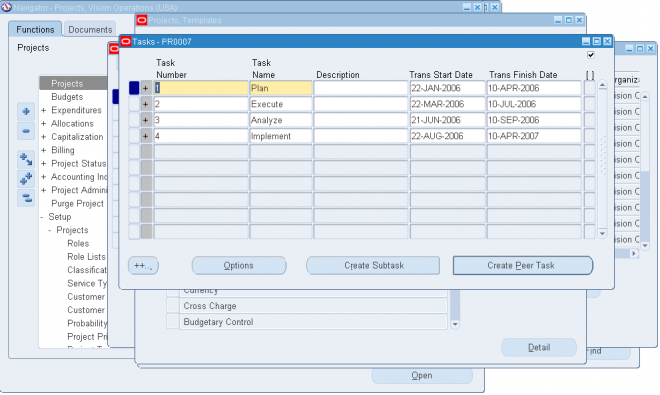Image resolution: width=660 pixels, height=395 pixels.
Task: Expand task 4 Implement with its plus button
Action: pyautogui.click(x=146, y=136)
